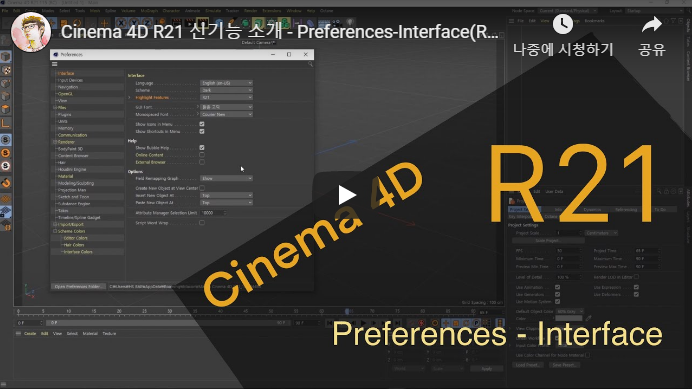Viewport: 693px width, 389px height.
Task: Expand the Renderer tree node
Action: (x=55, y=142)
